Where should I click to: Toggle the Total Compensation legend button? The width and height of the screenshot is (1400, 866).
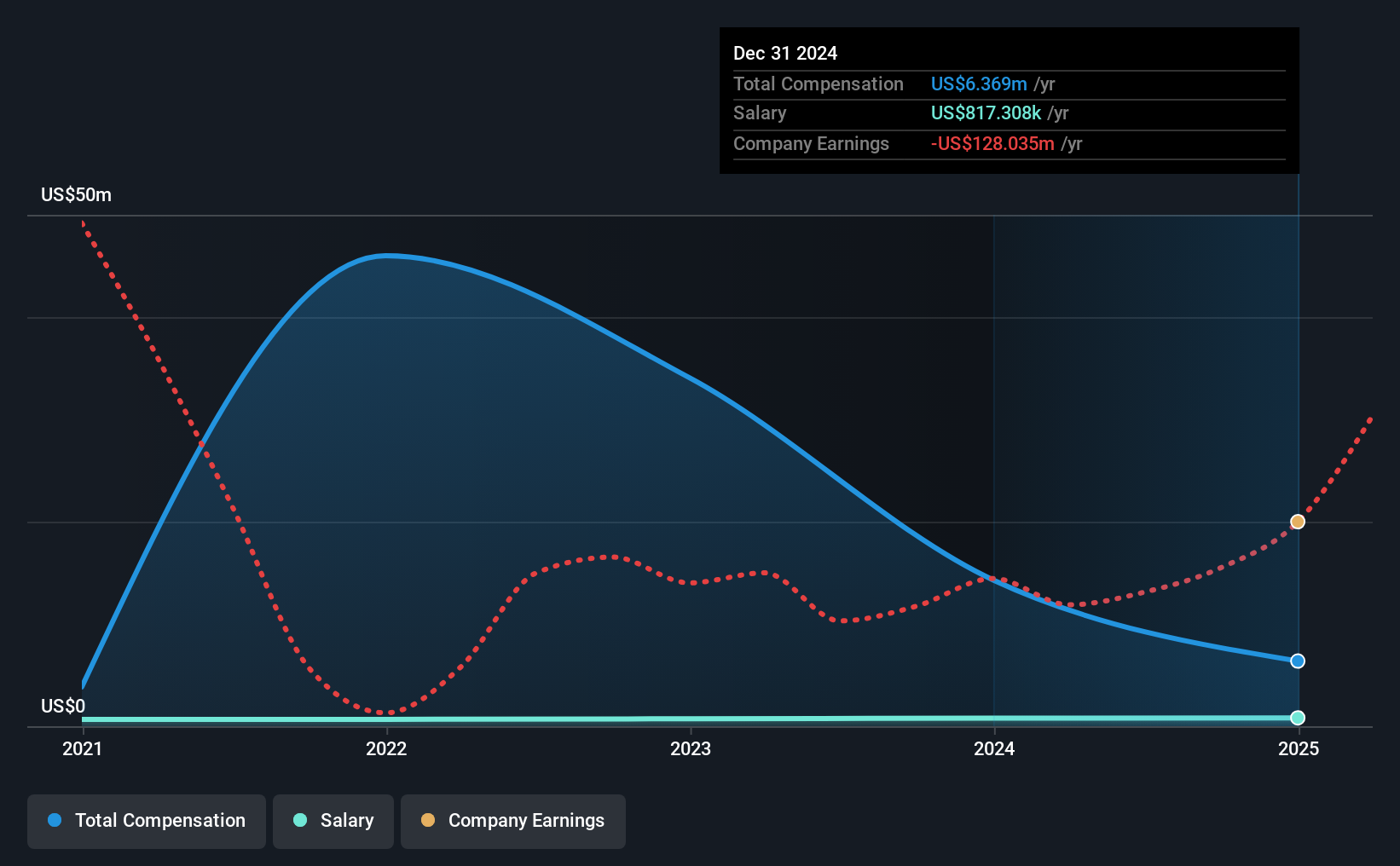click(147, 821)
